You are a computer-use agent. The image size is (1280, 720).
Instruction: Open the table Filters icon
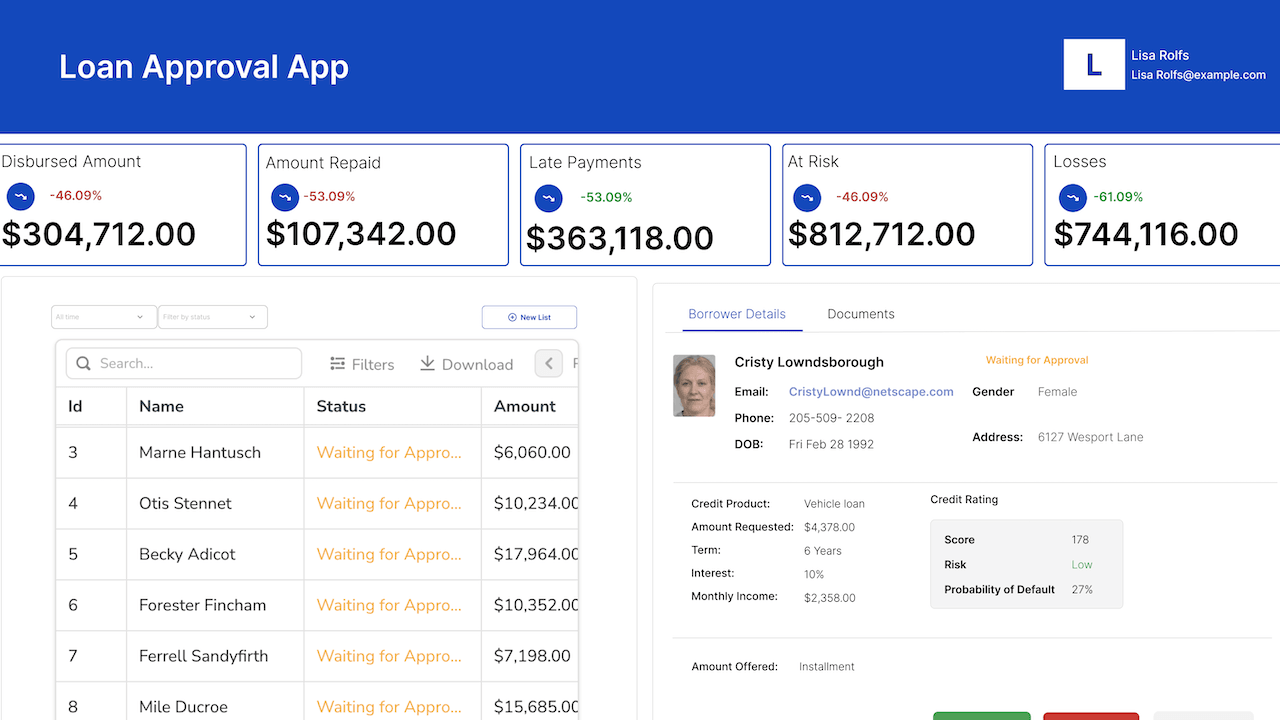coord(338,364)
